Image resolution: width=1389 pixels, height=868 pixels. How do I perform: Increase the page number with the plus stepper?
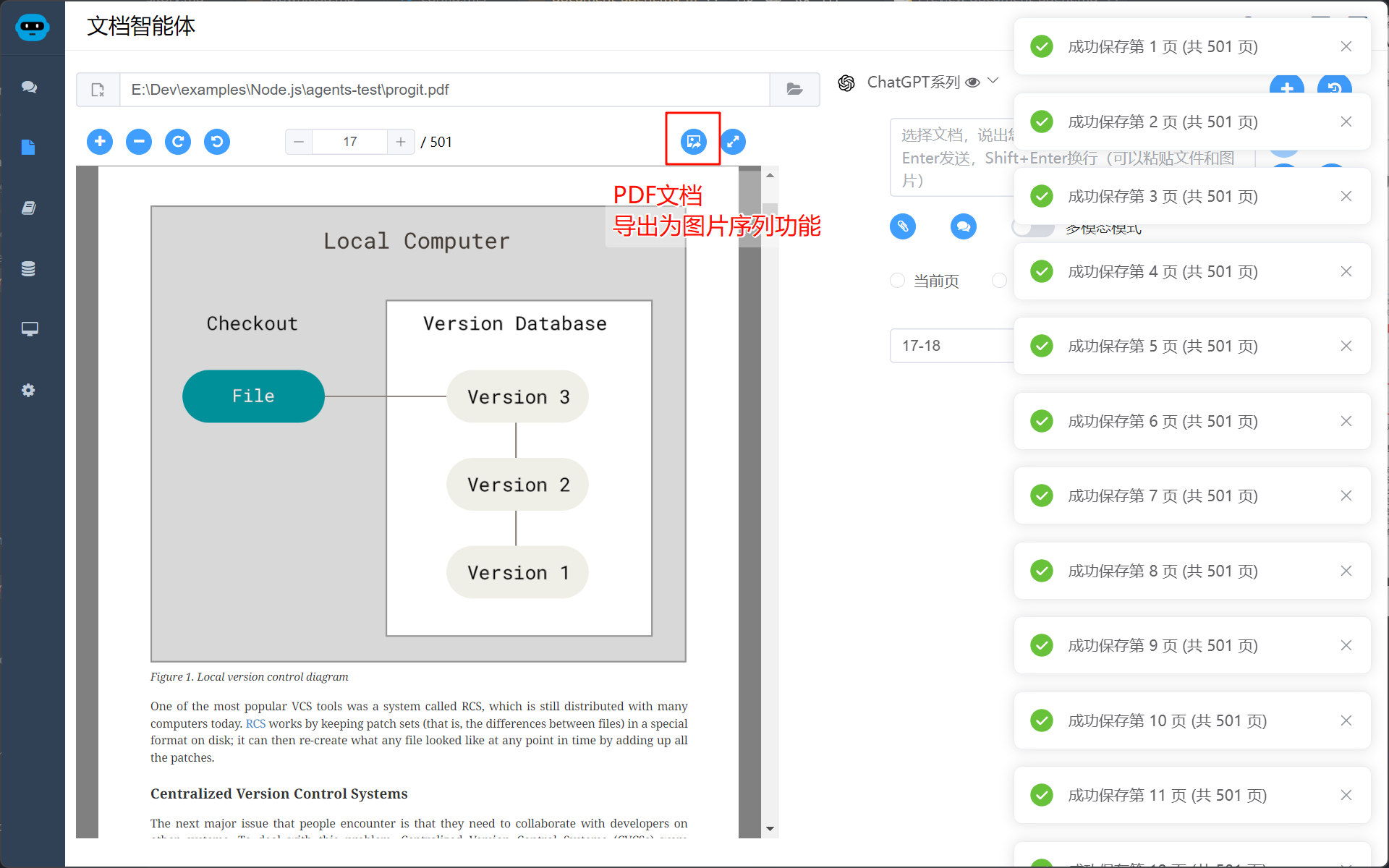(x=401, y=142)
